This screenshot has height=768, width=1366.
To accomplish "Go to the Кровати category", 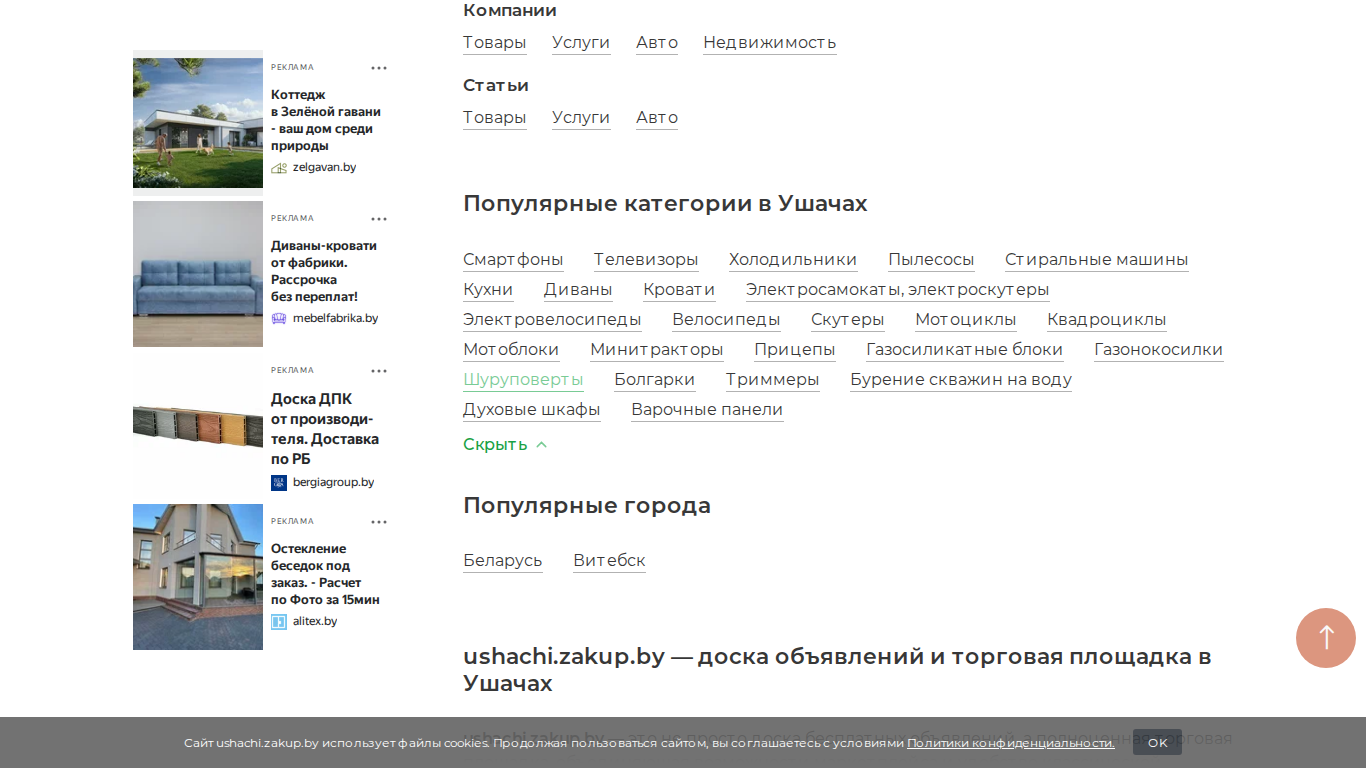I will pyautogui.click(x=679, y=290).
